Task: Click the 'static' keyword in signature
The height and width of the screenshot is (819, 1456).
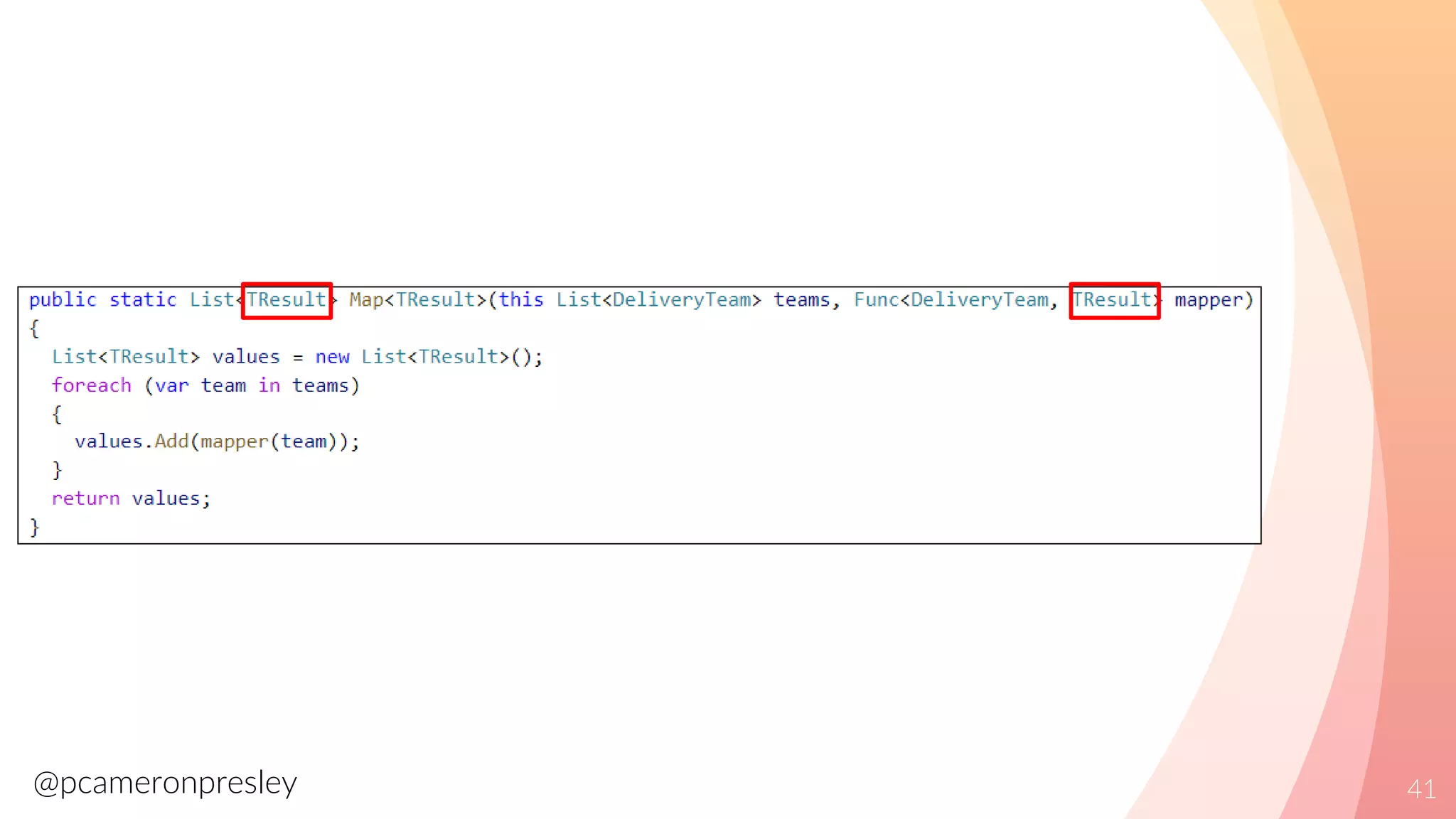Action: [x=143, y=300]
